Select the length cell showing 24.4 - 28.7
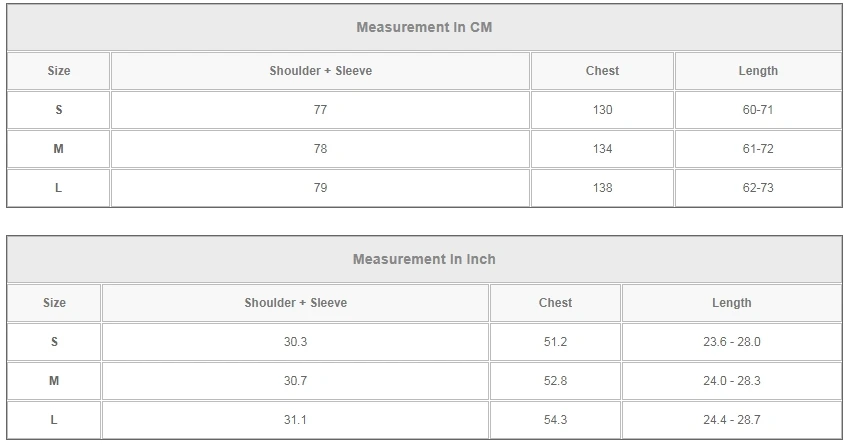This screenshot has height=444, width=847. pyautogui.click(x=731, y=420)
